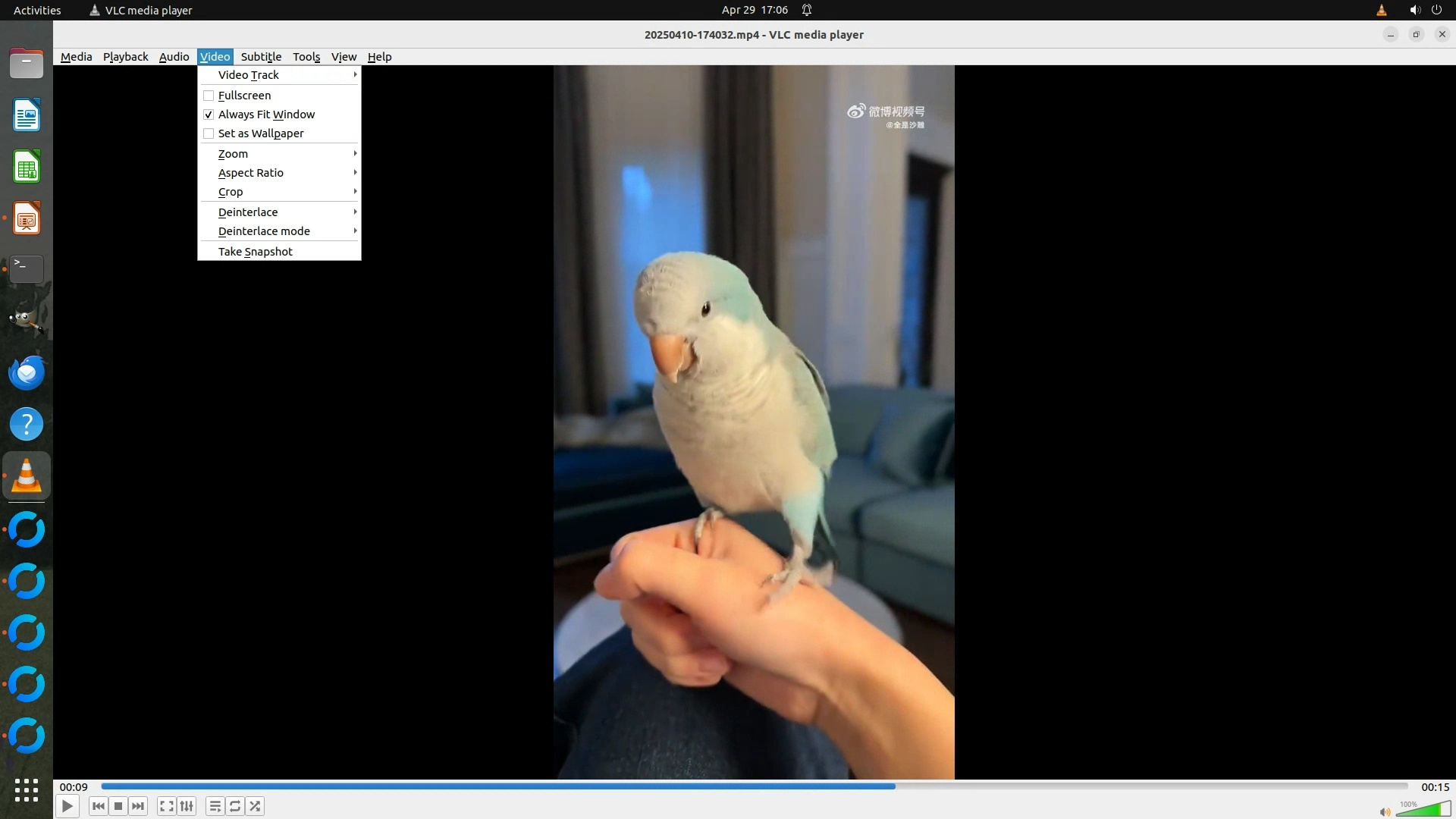Image resolution: width=1456 pixels, height=819 pixels.
Task: Toggle fullscreen icon in control bar
Action: [167, 806]
